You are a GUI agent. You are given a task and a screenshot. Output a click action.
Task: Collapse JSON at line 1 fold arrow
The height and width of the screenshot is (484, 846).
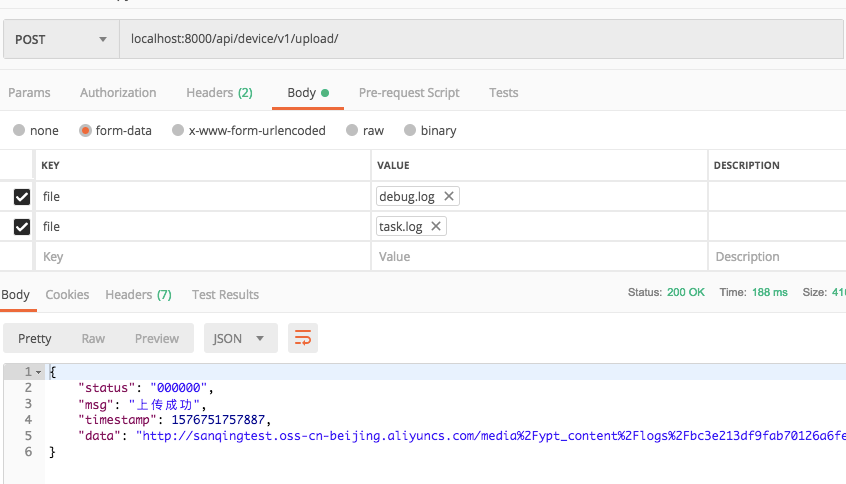39,372
